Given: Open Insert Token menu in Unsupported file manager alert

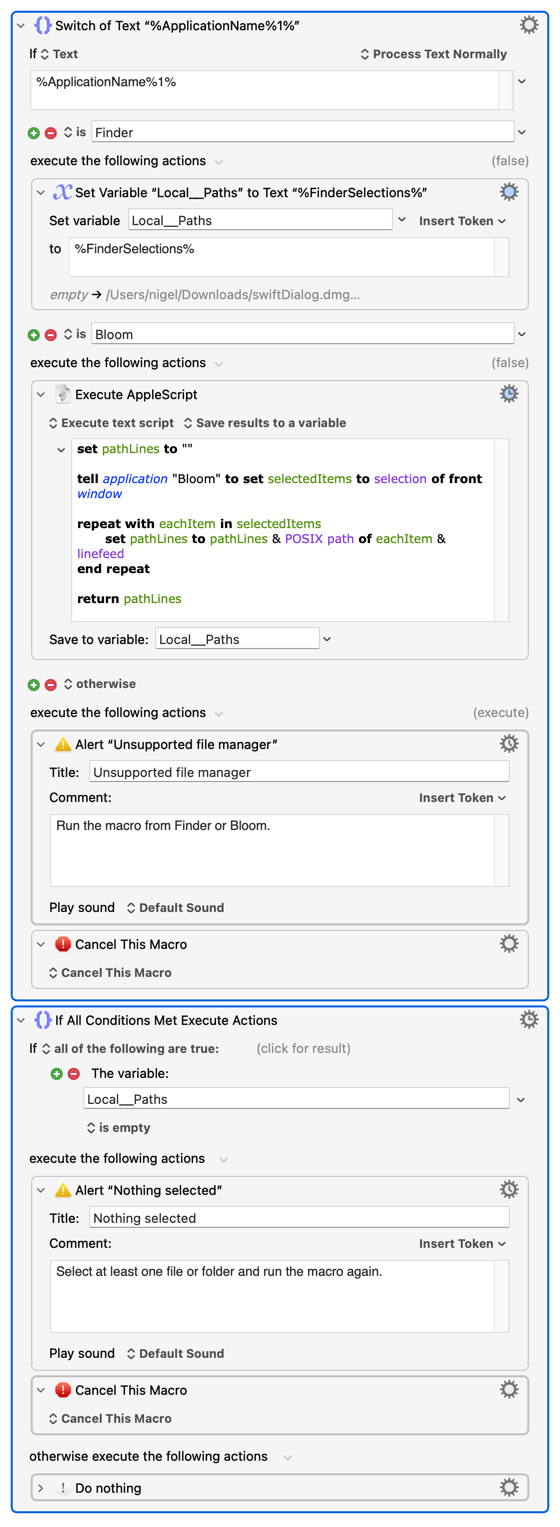Looking at the screenshot, I should (x=462, y=798).
